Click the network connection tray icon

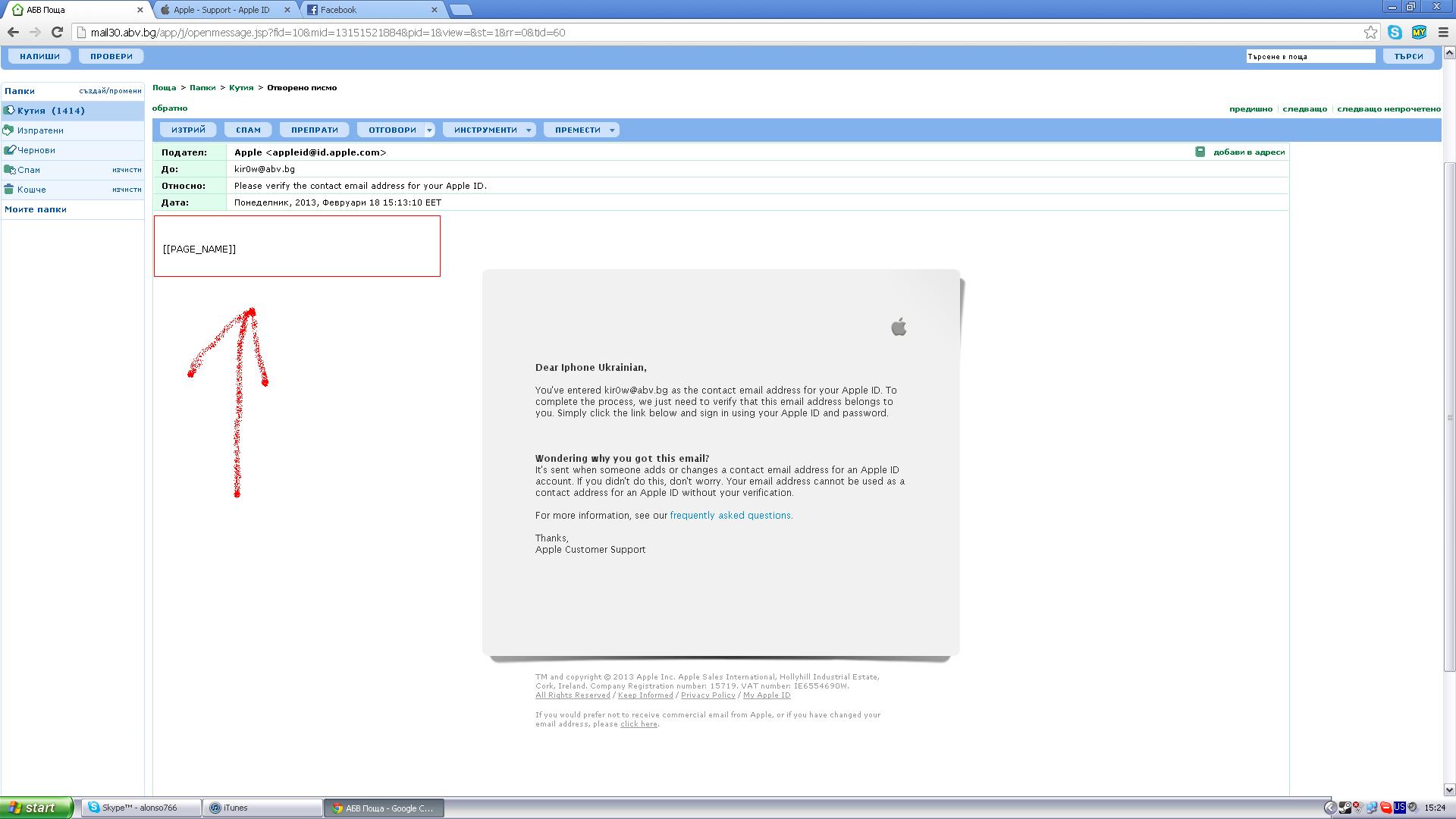(x=1372, y=808)
